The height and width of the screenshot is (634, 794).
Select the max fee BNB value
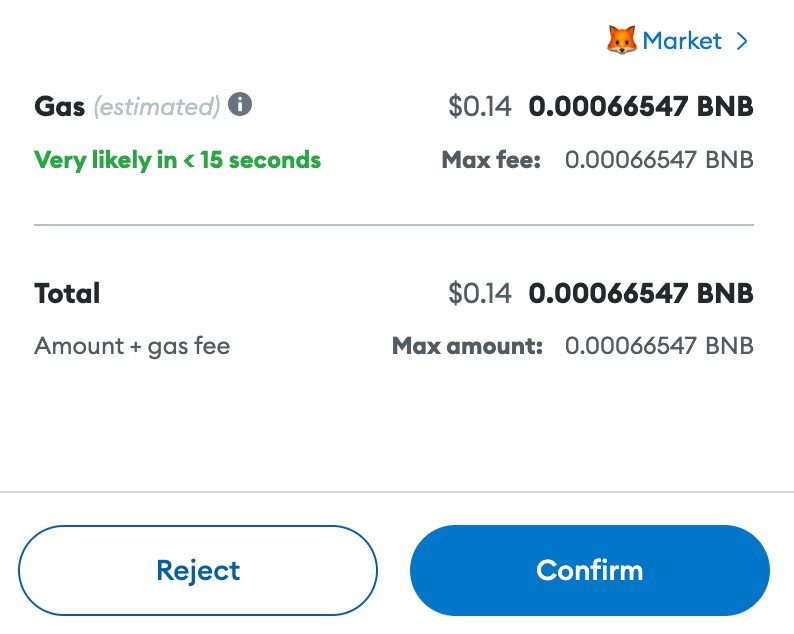pyautogui.click(x=659, y=160)
